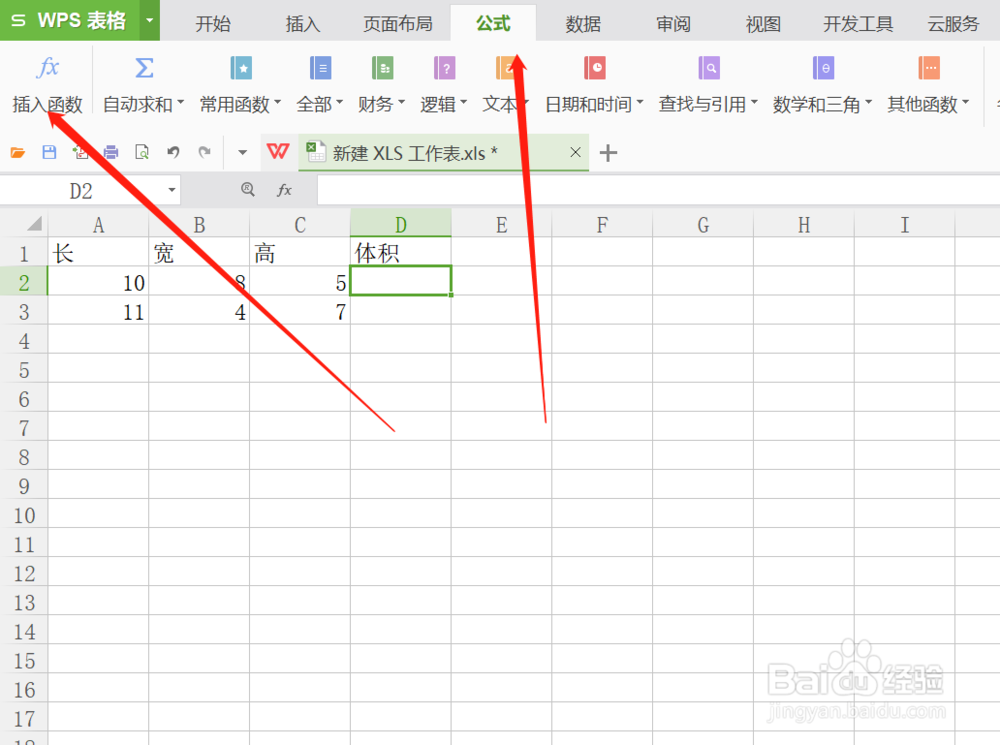
Task: Open the quick access toolbar customize arrow
Action: coord(242,152)
